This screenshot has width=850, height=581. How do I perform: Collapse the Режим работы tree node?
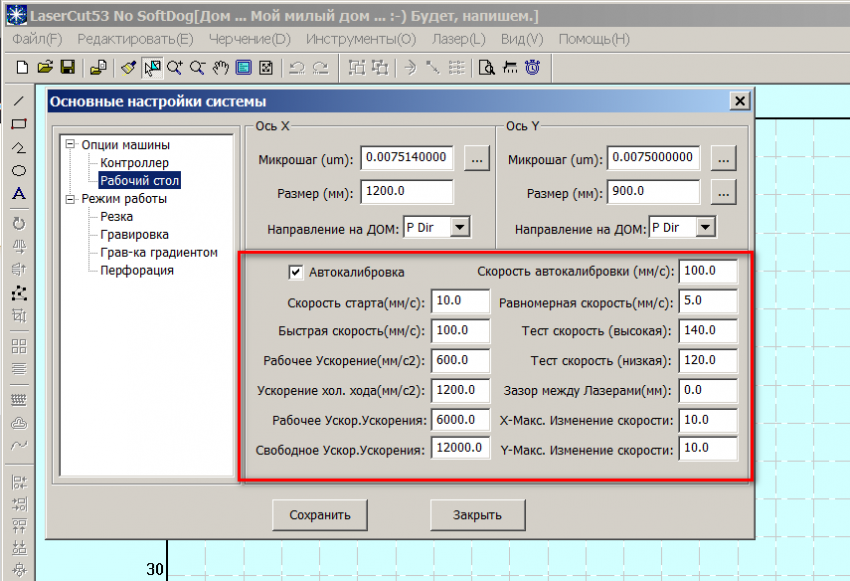pyautogui.click(x=71, y=199)
